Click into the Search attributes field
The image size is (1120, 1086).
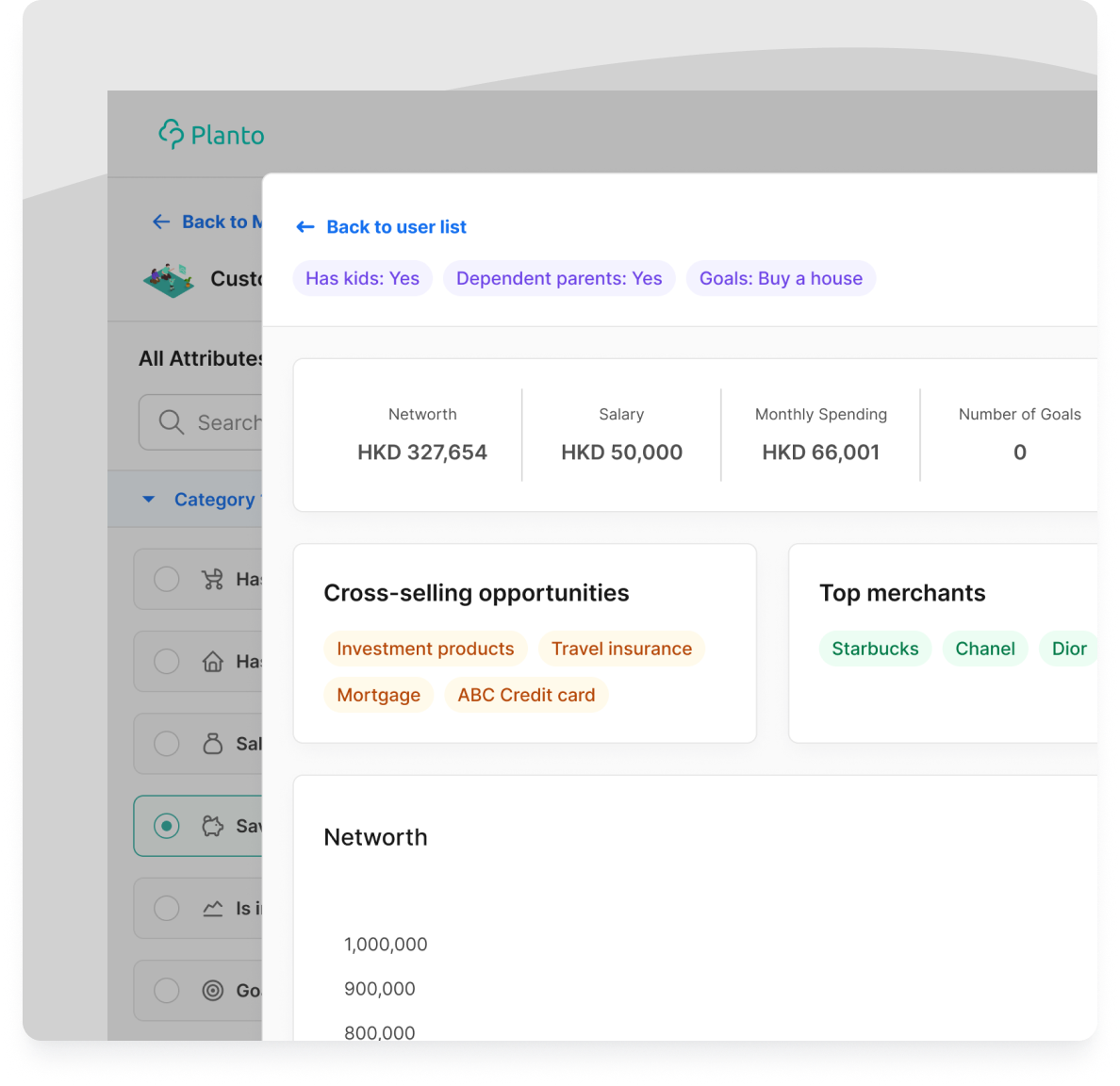pyautogui.click(x=226, y=422)
